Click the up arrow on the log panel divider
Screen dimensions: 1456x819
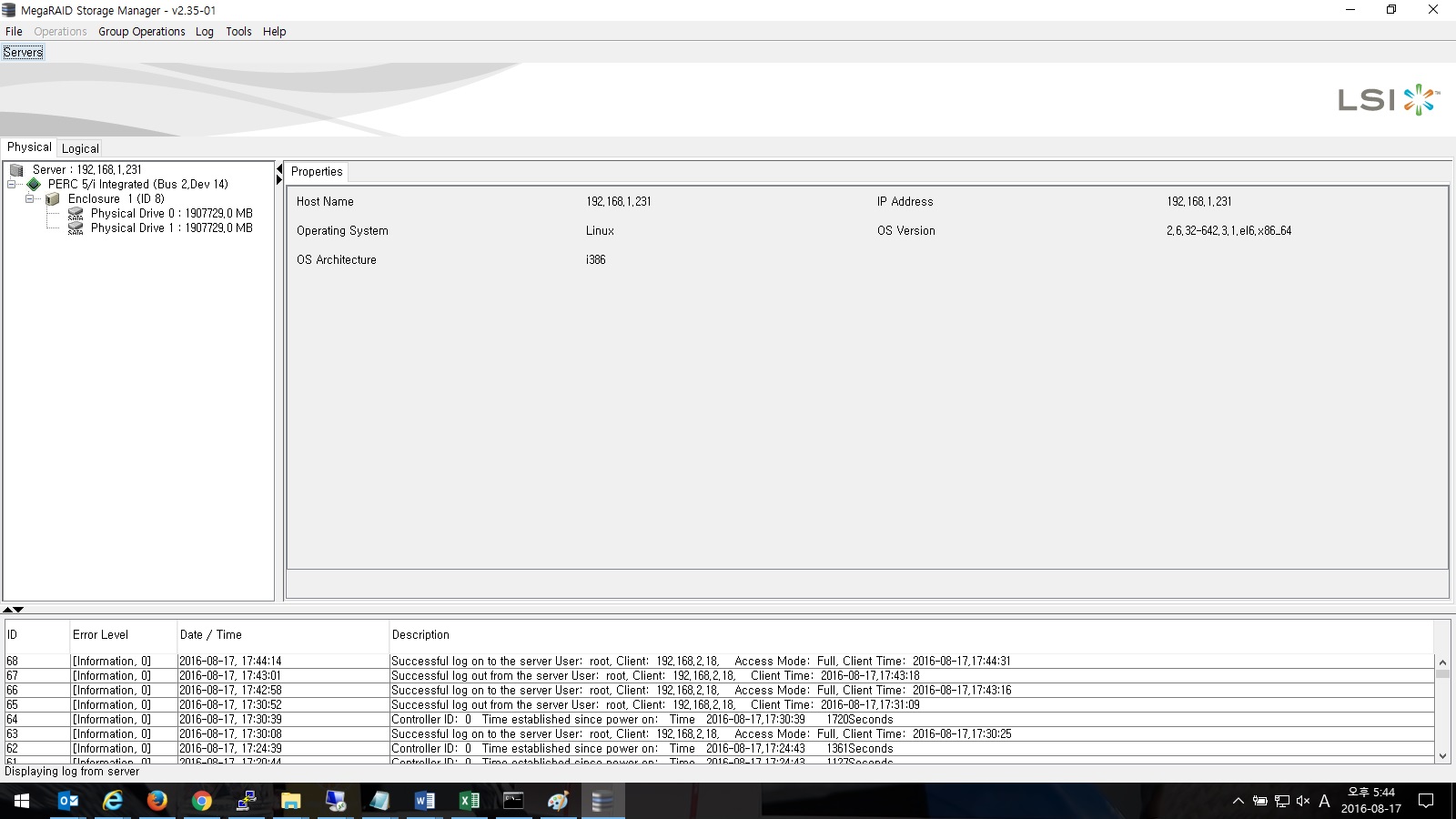[x=8, y=610]
